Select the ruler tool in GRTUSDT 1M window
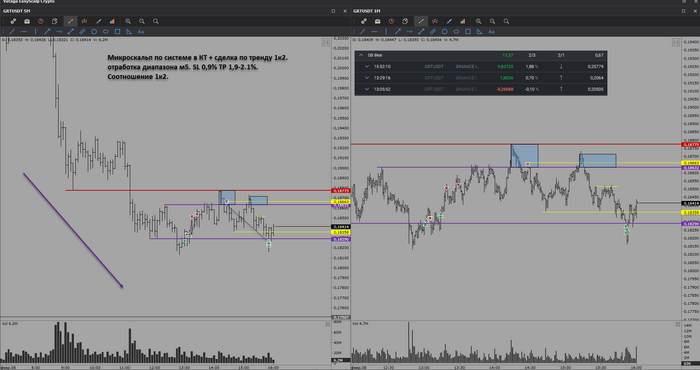This screenshot has width=700, height=370. click(x=433, y=32)
